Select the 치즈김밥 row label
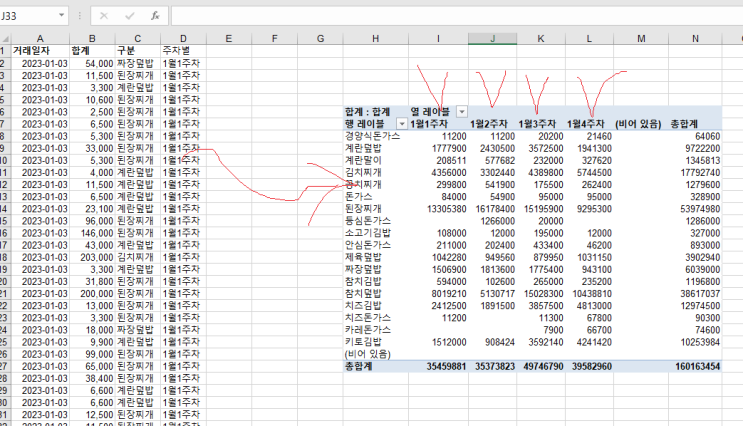 pyautogui.click(x=363, y=306)
